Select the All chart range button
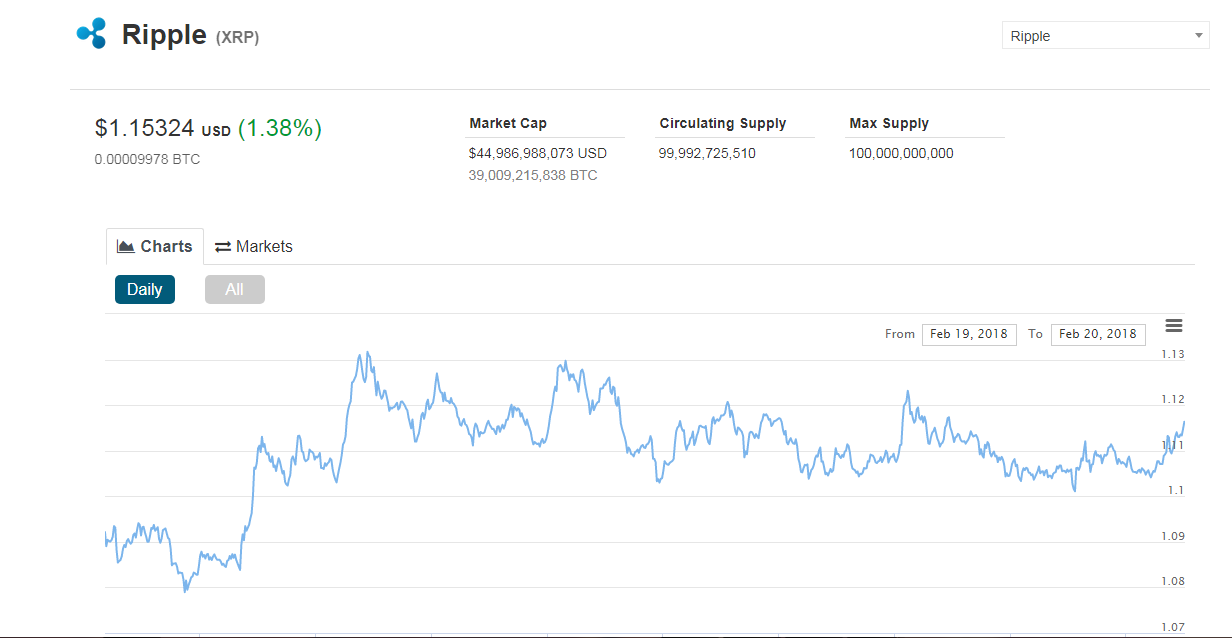 (234, 289)
